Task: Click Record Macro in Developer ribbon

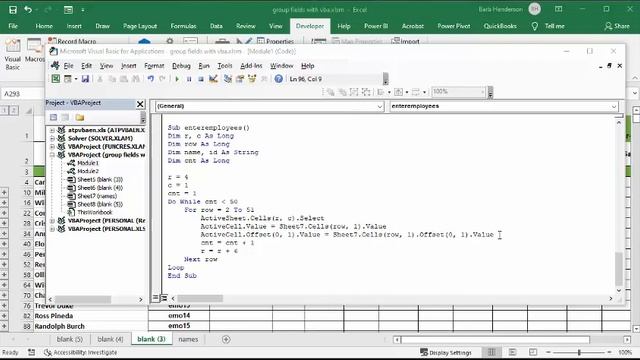Action: pos(72,41)
